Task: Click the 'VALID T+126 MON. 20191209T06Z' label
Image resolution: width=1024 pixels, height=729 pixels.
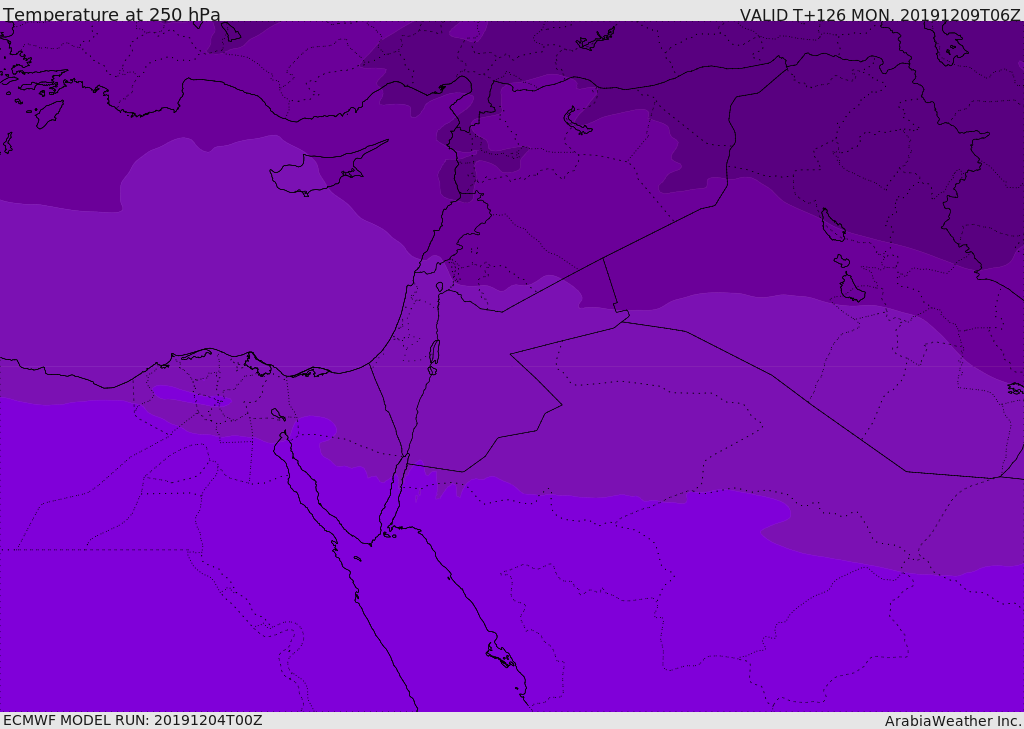Action: click(x=880, y=14)
